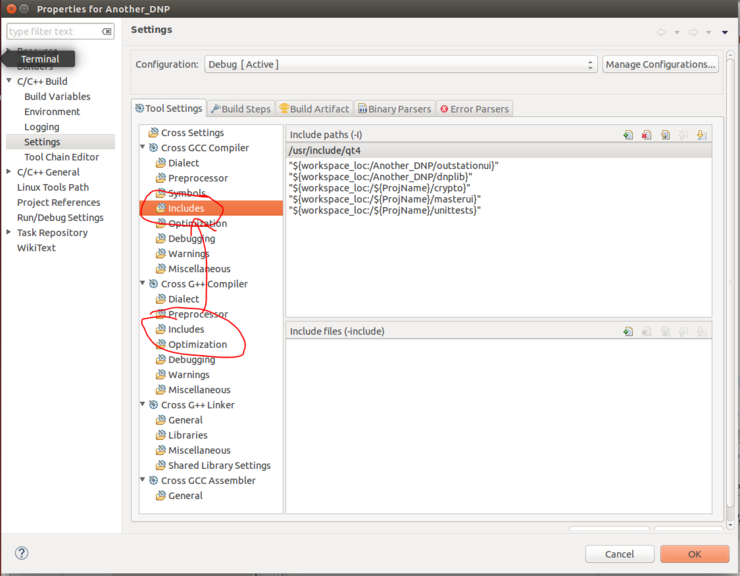Collapse the Cross G++ Linker node
Image resolution: width=740 pixels, height=576 pixels.
[x=143, y=405]
